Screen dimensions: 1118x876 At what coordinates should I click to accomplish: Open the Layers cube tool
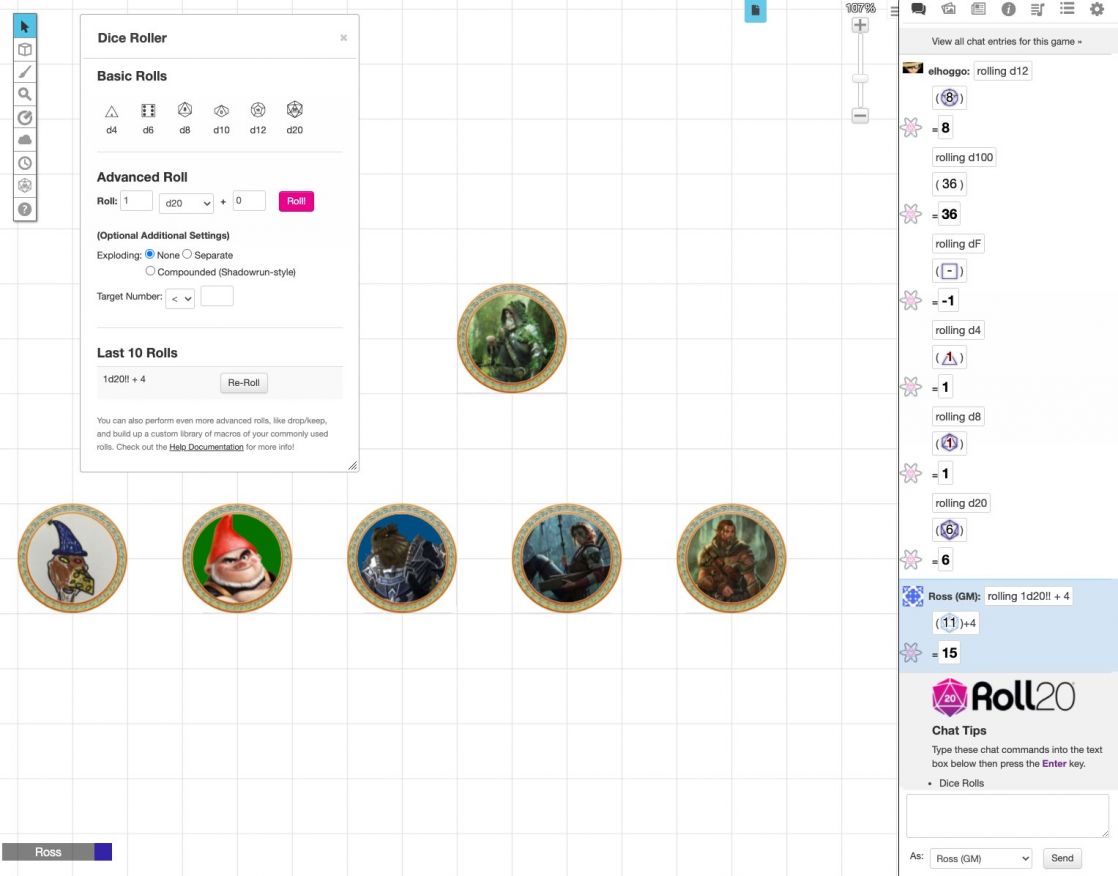(x=25, y=49)
